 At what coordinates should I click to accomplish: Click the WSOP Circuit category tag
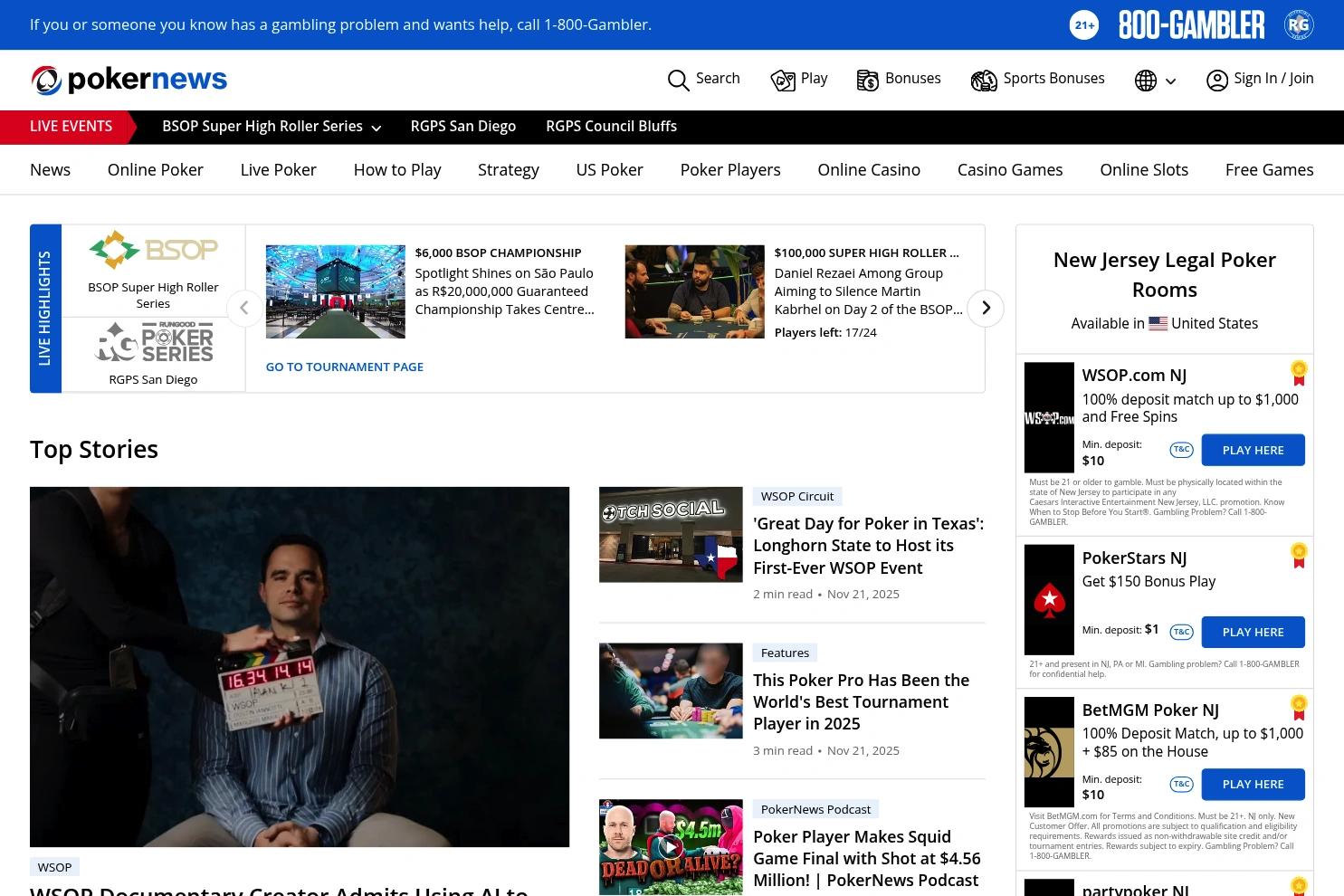point(797,496)
